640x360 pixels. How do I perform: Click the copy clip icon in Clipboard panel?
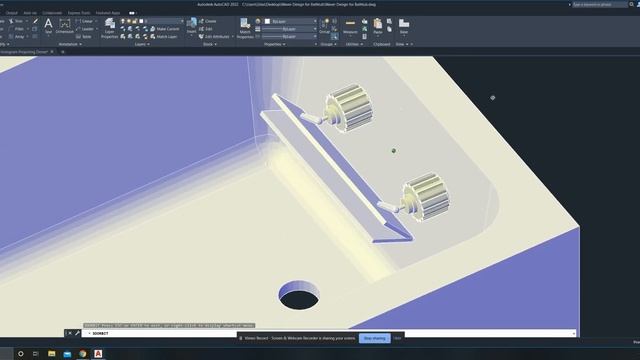tap(389, 21)
